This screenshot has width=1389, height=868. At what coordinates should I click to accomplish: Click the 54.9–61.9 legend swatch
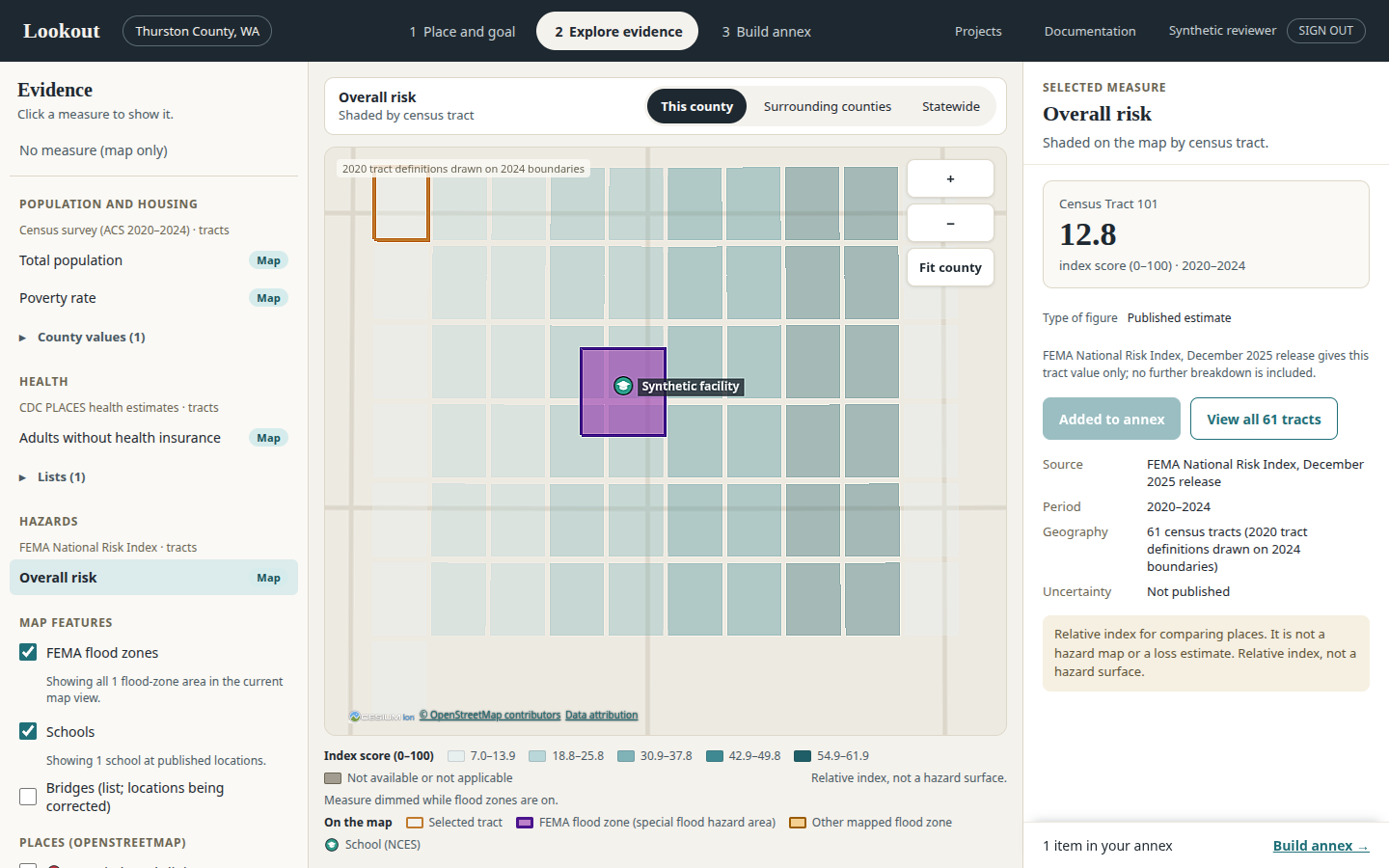(x=803, y=756)
